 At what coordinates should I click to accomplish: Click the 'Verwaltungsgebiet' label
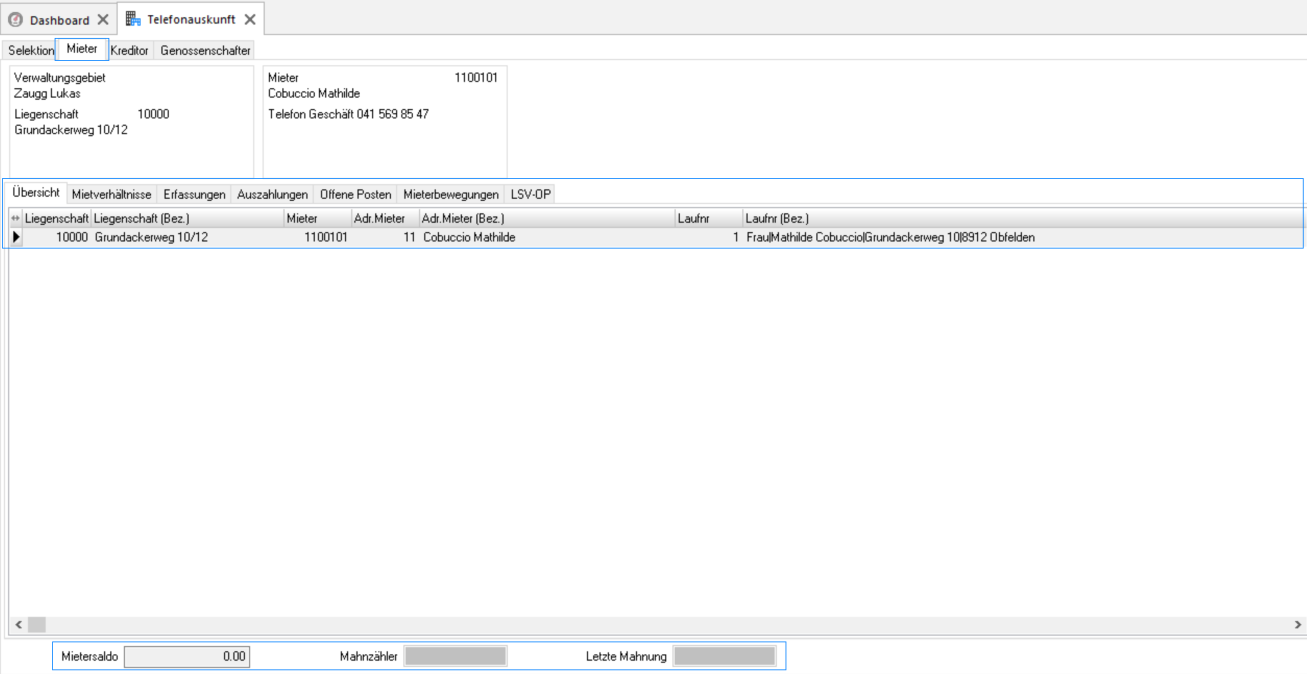60,78
